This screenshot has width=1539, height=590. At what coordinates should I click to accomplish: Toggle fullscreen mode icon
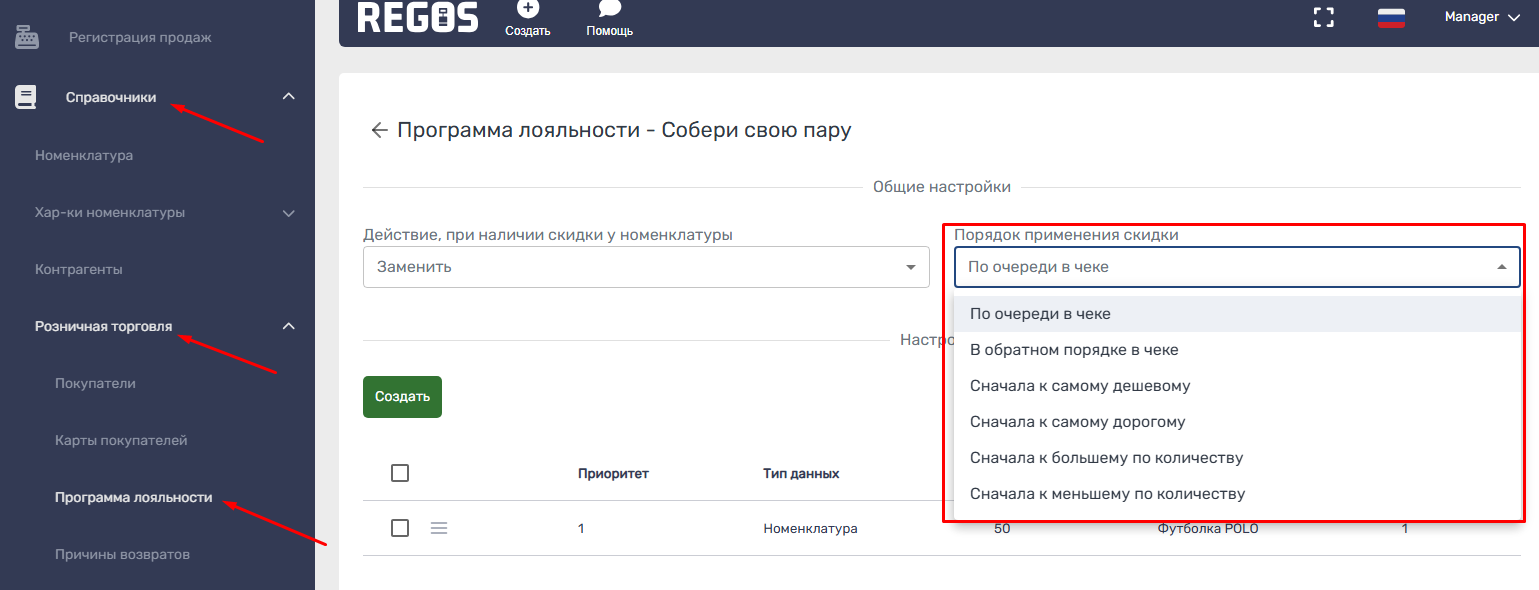[x=1324, y=17]
